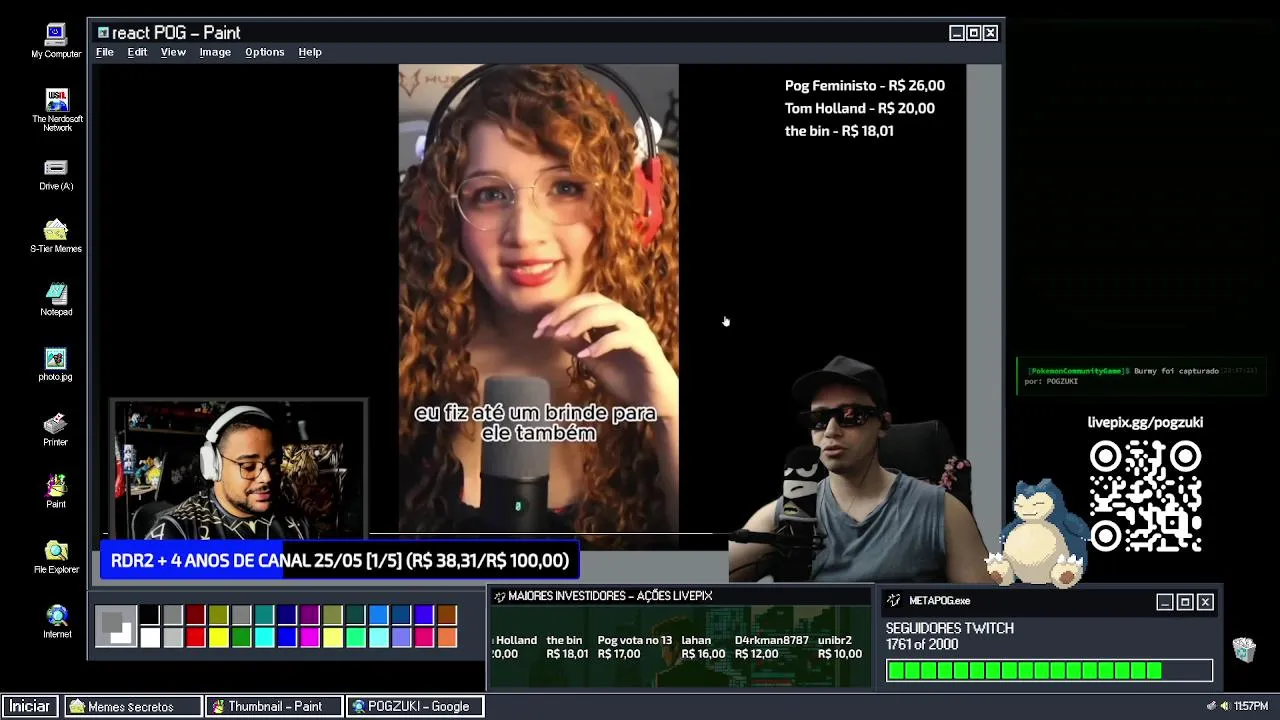
Task: Open The Nerdsoft Network desktop icon
Action: (57, 109)
